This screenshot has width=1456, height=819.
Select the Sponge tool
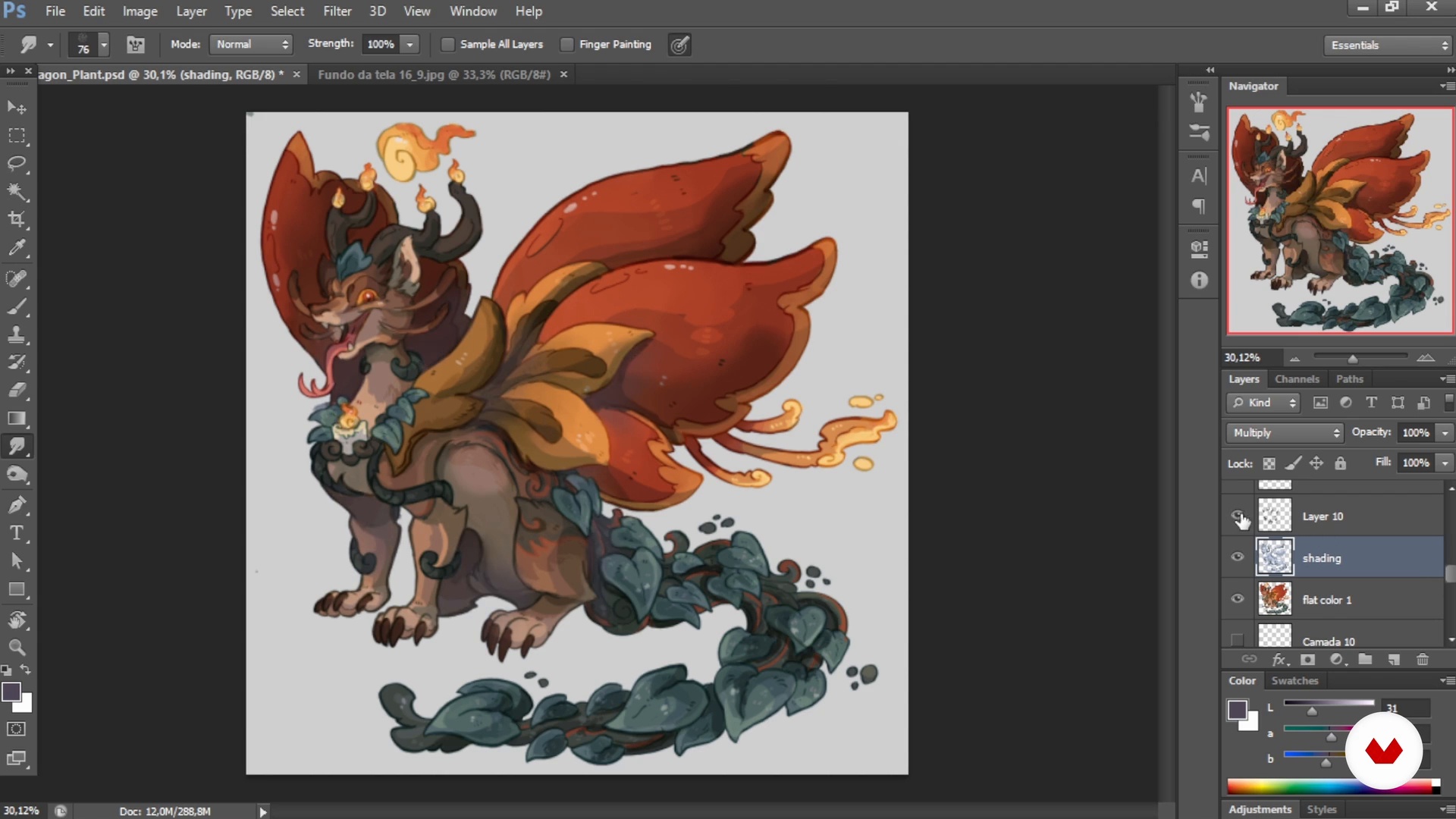pyautogui.click(x=17, y=475)
